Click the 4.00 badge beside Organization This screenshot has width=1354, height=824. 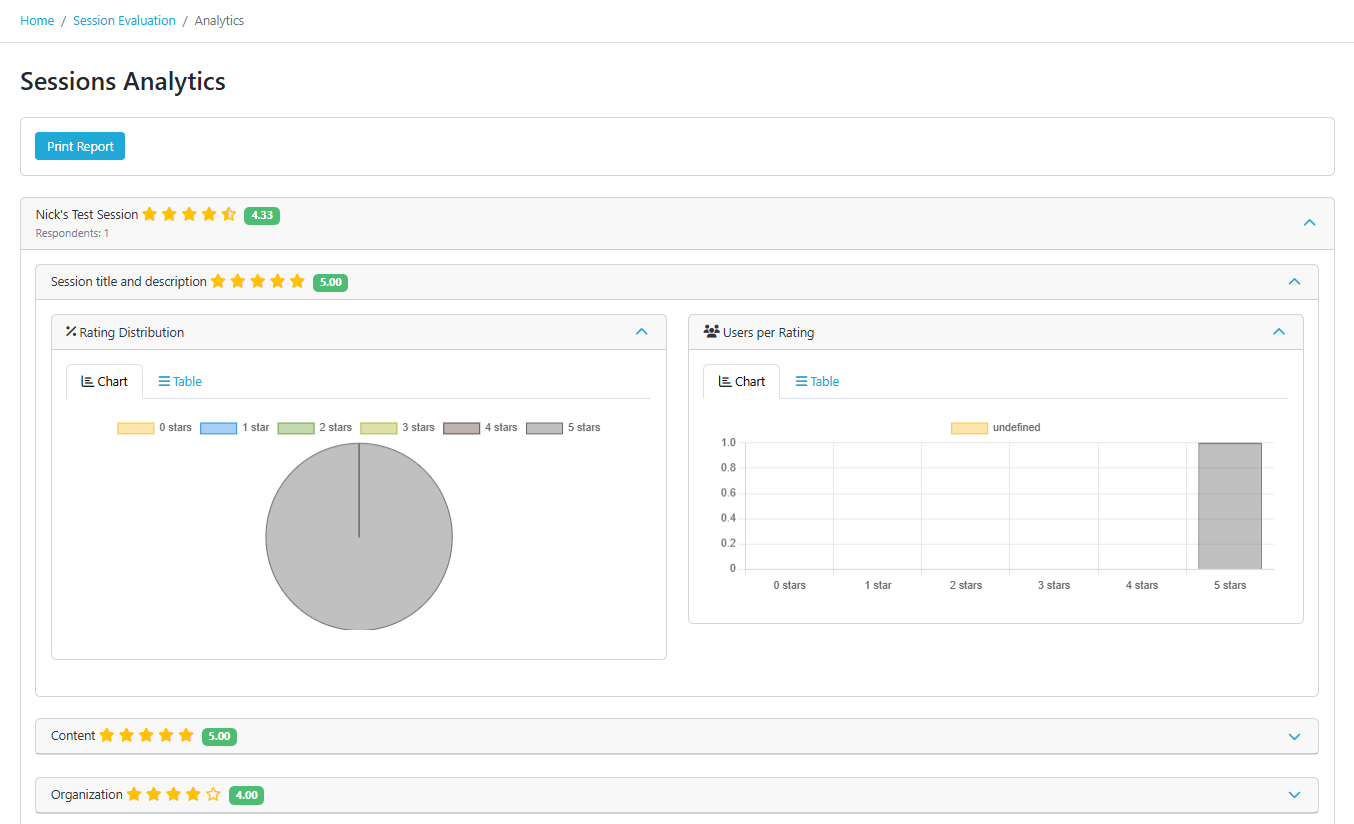tap(246, 795)
